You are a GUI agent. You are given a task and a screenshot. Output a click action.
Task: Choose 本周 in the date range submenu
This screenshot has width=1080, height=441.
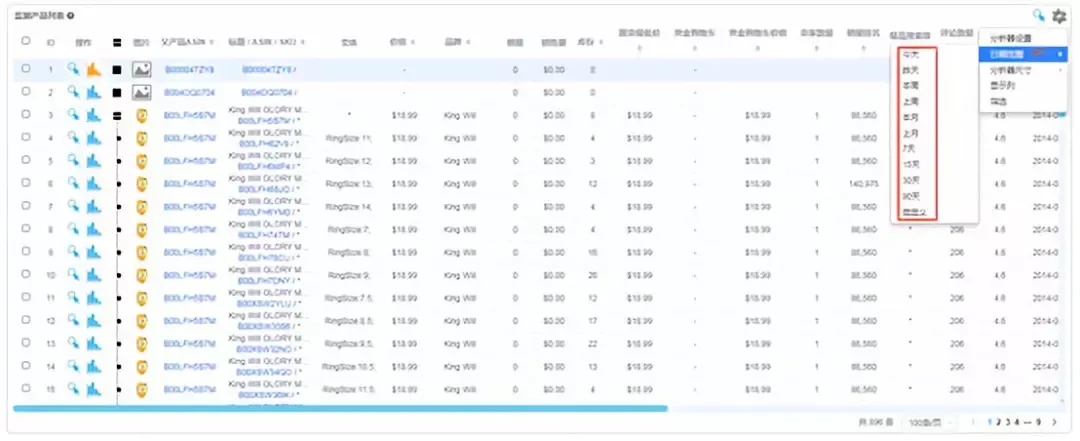(910, 85)
